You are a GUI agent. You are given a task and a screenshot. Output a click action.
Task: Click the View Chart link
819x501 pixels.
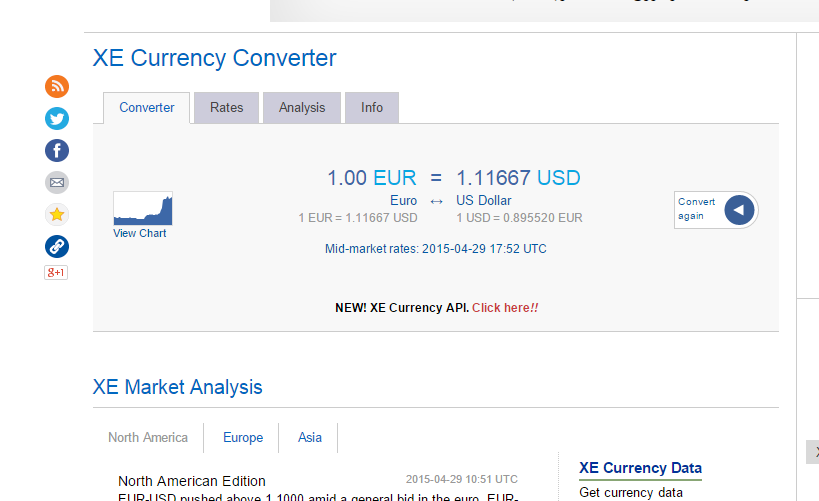pyautogui.click(x=139, y=234)
